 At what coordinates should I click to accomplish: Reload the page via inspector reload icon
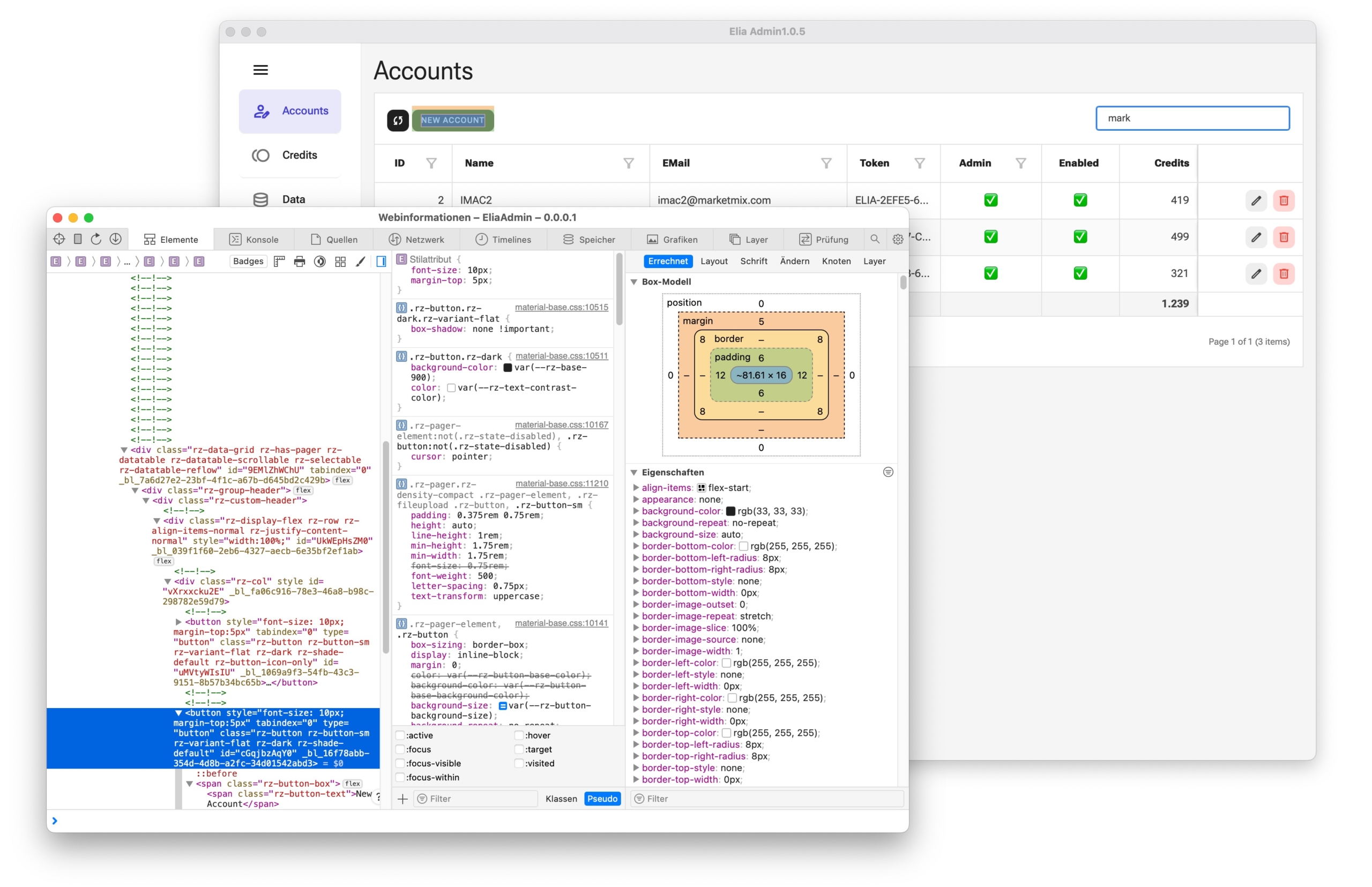pos(96,239)
